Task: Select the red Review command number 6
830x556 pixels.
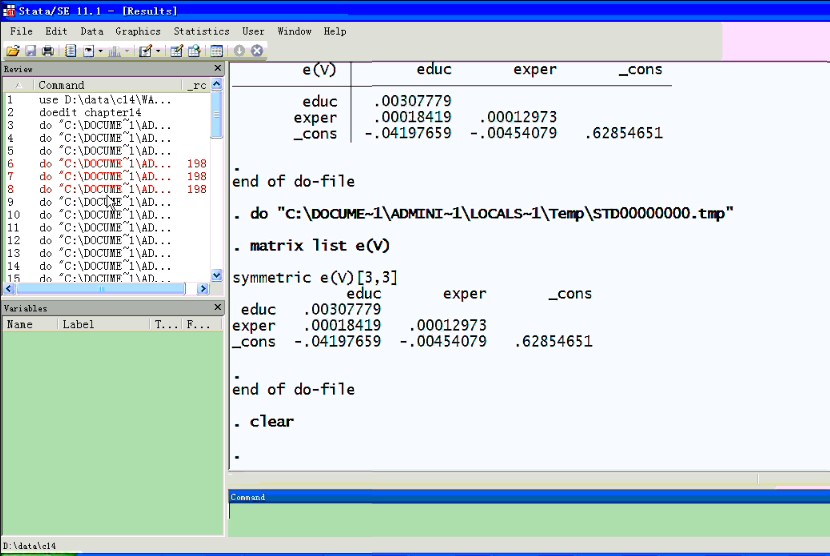Action: click(x=106, y=164)
